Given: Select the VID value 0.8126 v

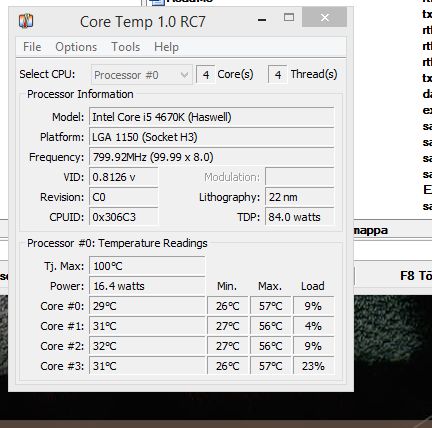Looking at the screenshot, I should (x=124, y=177).
